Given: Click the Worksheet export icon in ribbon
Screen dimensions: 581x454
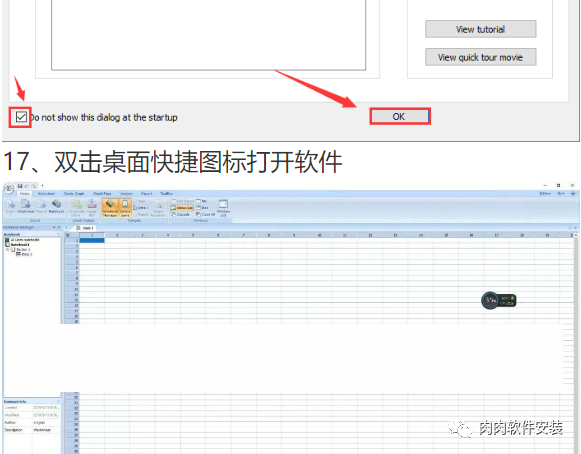Looking at the screenshot, I should click(26, 206).
